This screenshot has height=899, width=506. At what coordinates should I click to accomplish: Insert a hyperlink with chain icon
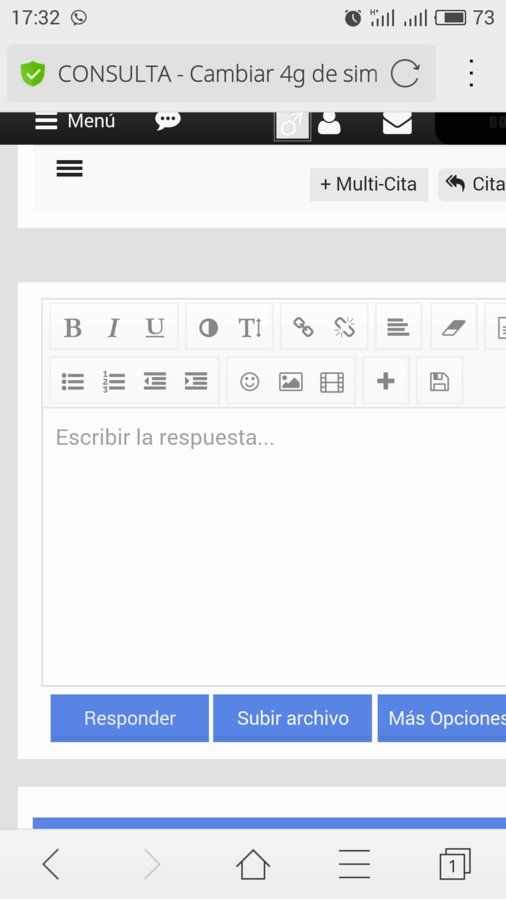(303, 327)
